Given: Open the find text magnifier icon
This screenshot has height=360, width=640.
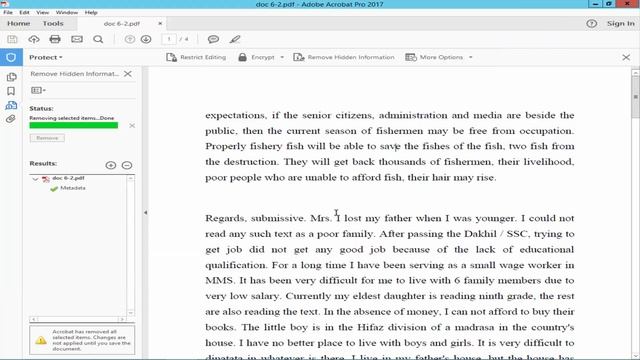Looking at the screenshot, I should [x=98, y=39].
